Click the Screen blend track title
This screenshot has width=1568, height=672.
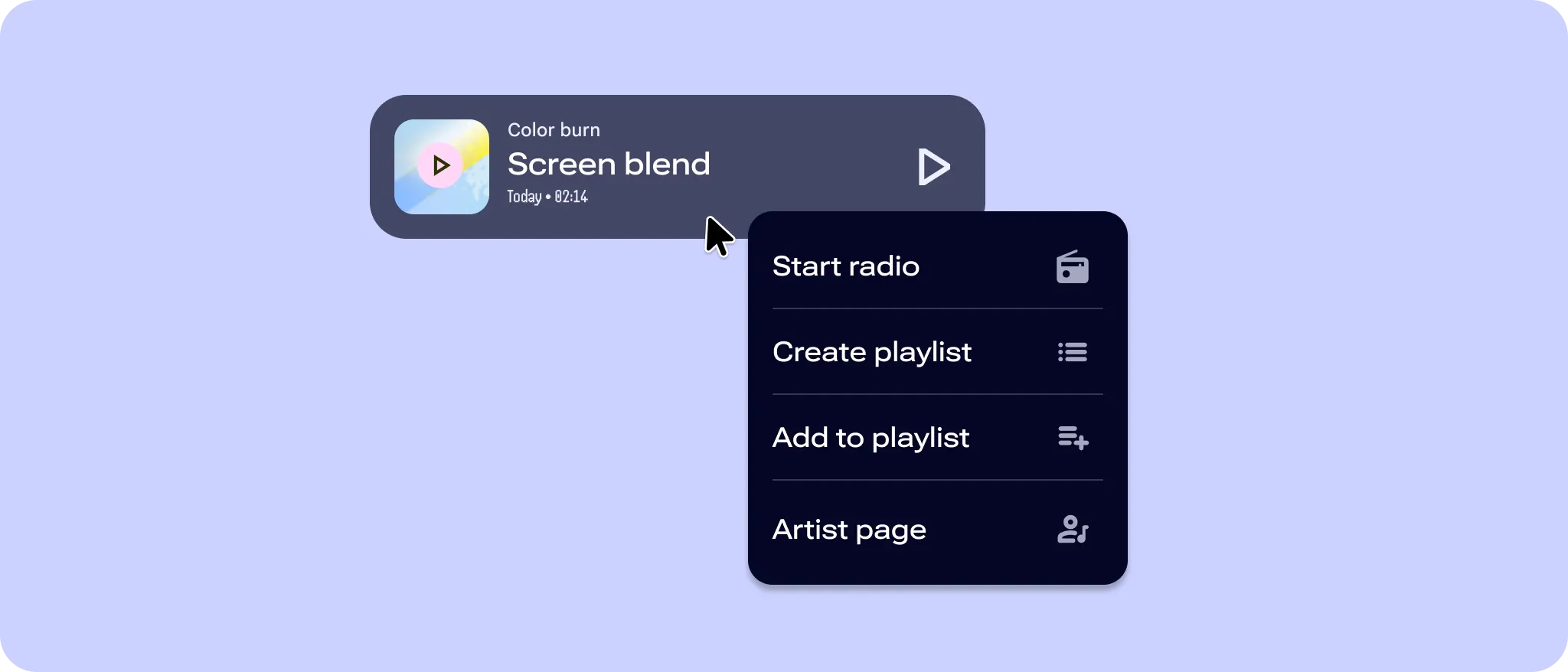[x=609, y=164]
